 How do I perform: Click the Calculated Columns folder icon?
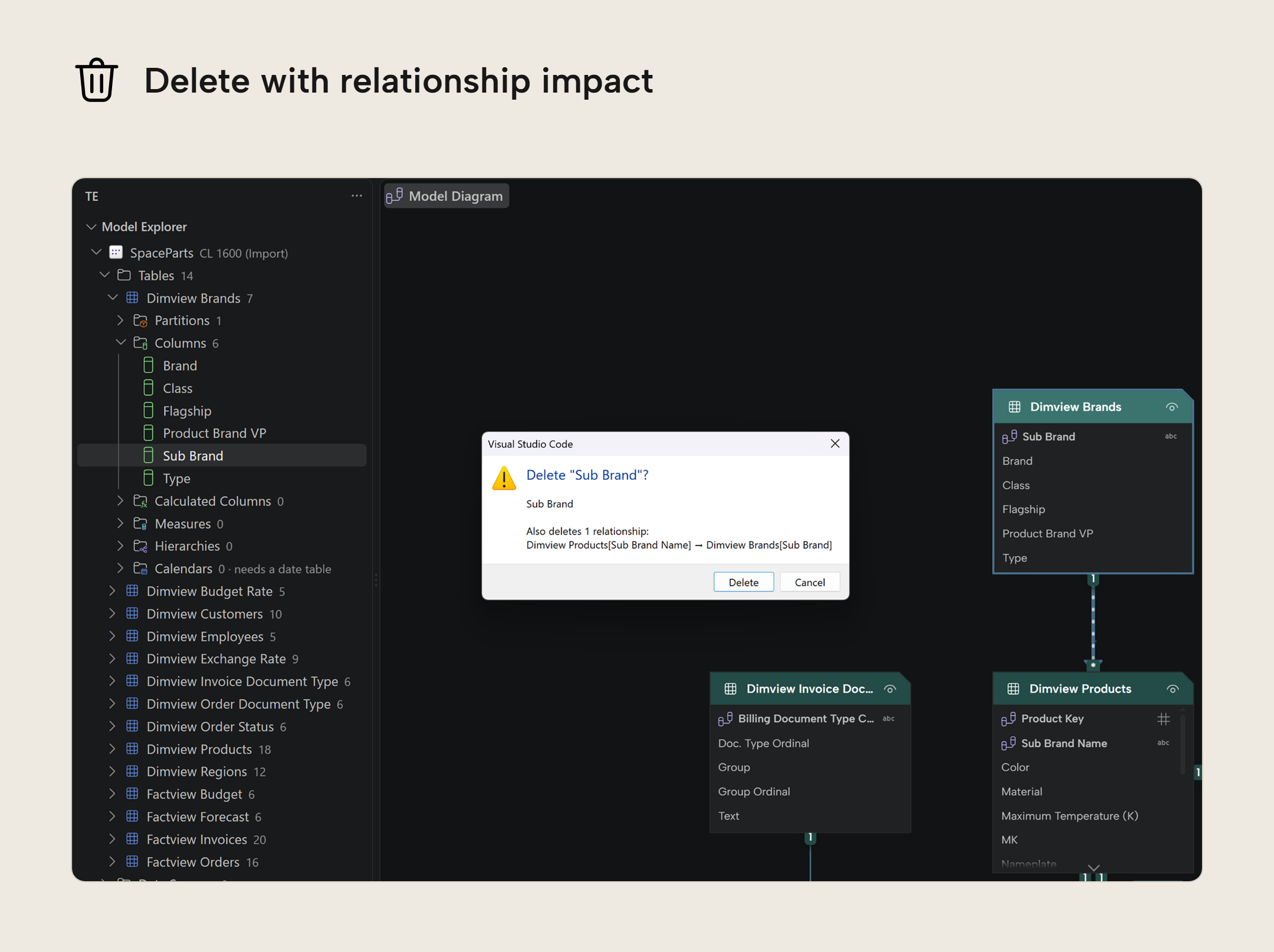140,501
